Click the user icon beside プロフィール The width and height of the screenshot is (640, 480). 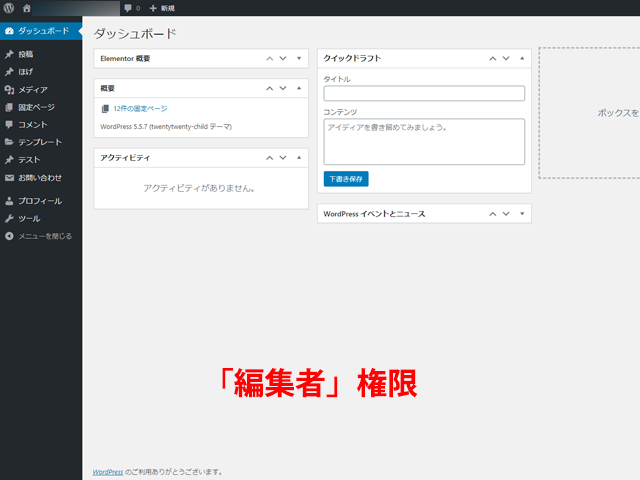tap(9, 201)
